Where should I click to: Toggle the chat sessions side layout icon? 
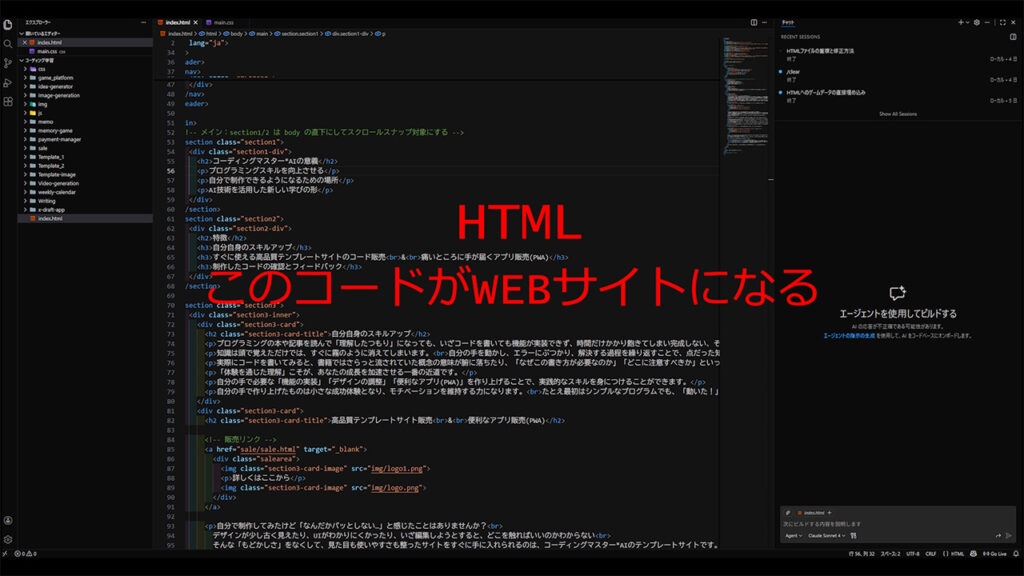point(1013,36)
